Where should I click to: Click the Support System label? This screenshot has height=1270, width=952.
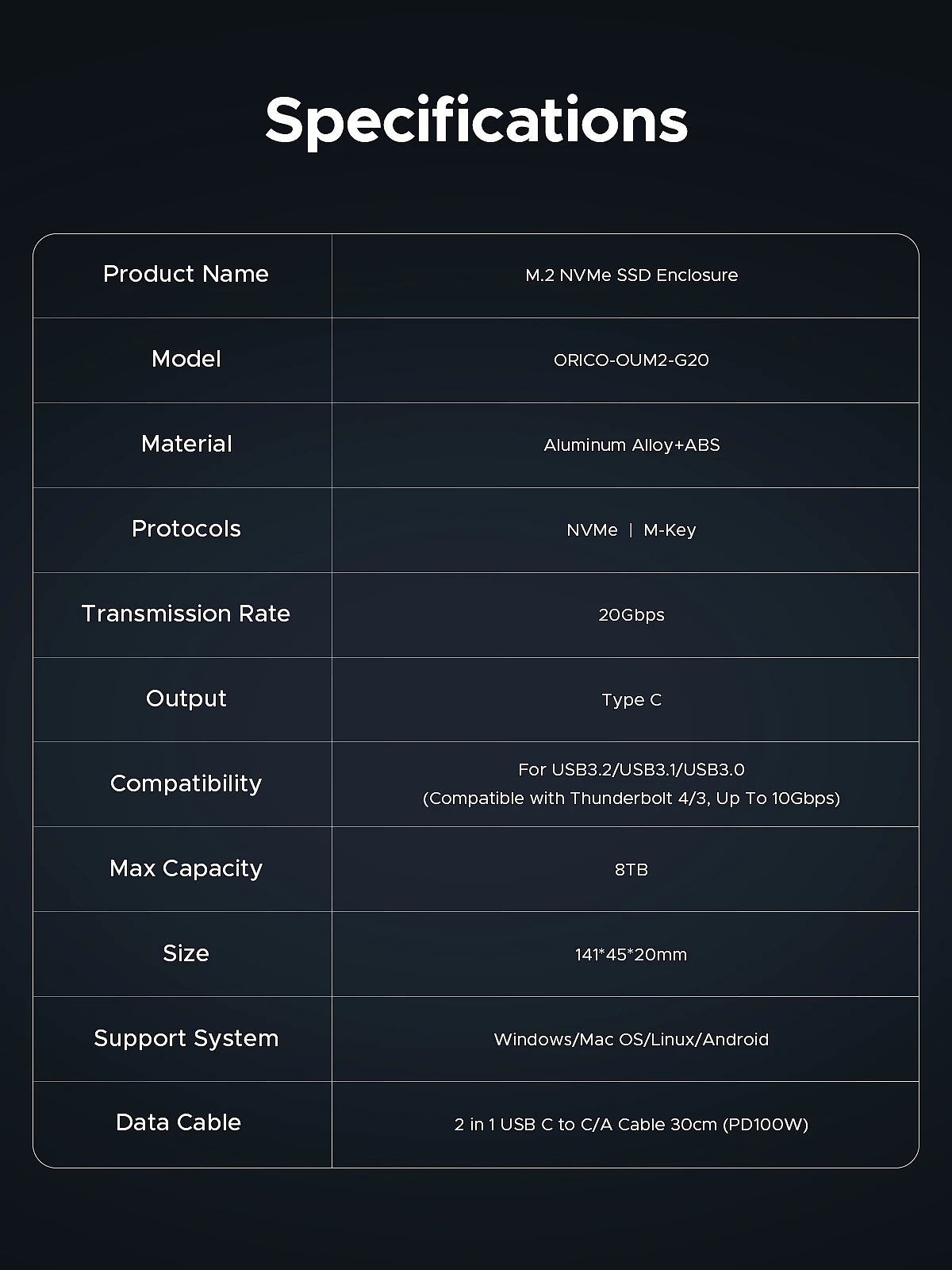[x=186, y=1038]
